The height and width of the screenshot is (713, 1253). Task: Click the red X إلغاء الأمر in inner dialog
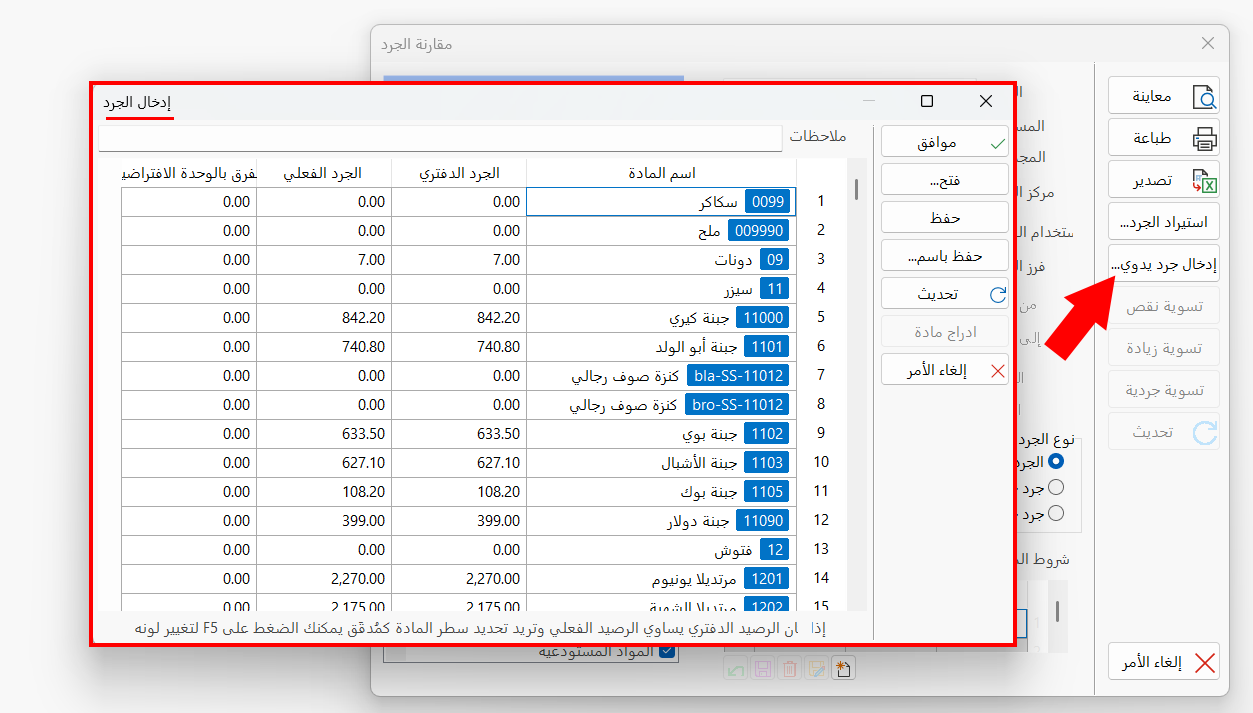945,370
